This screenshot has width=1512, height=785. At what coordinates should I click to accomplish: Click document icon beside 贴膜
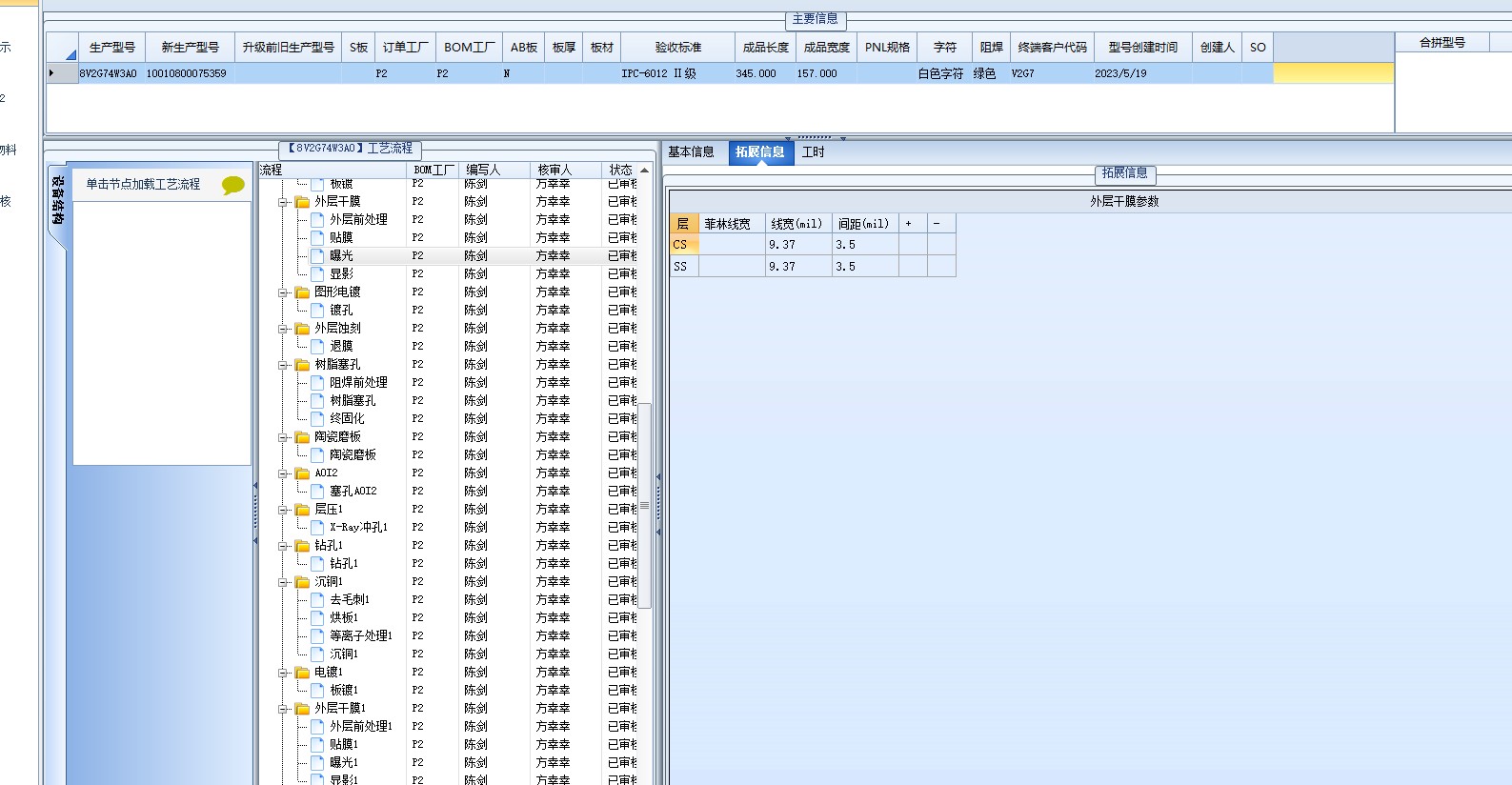coord(318,238)
